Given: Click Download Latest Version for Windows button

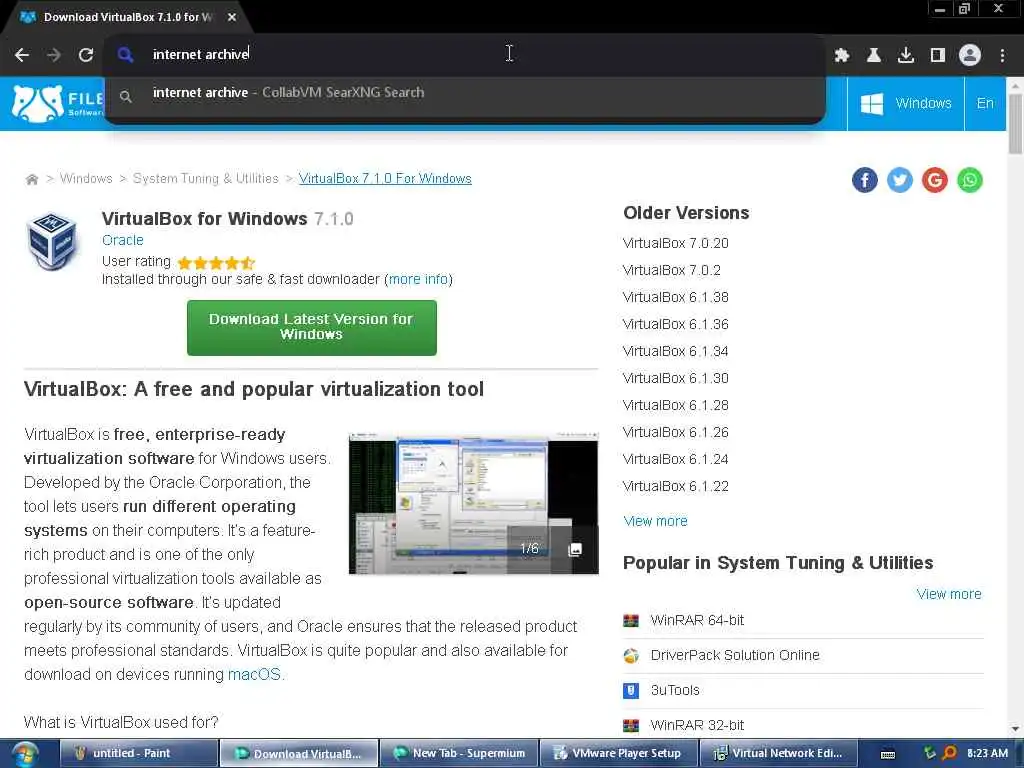Looking at the screenshot, I should 312,327.
